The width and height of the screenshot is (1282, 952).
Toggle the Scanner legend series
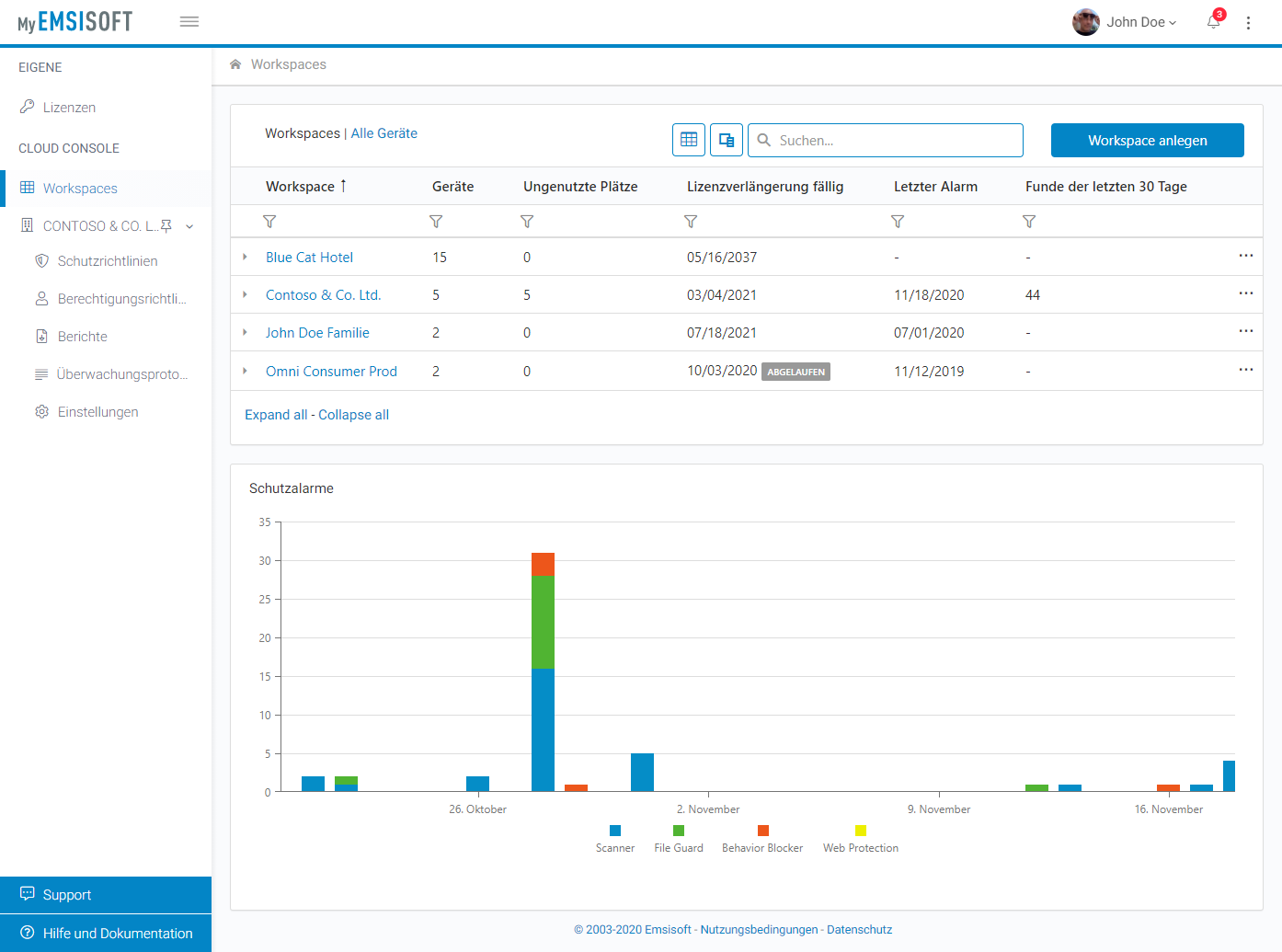click(615, 840)
